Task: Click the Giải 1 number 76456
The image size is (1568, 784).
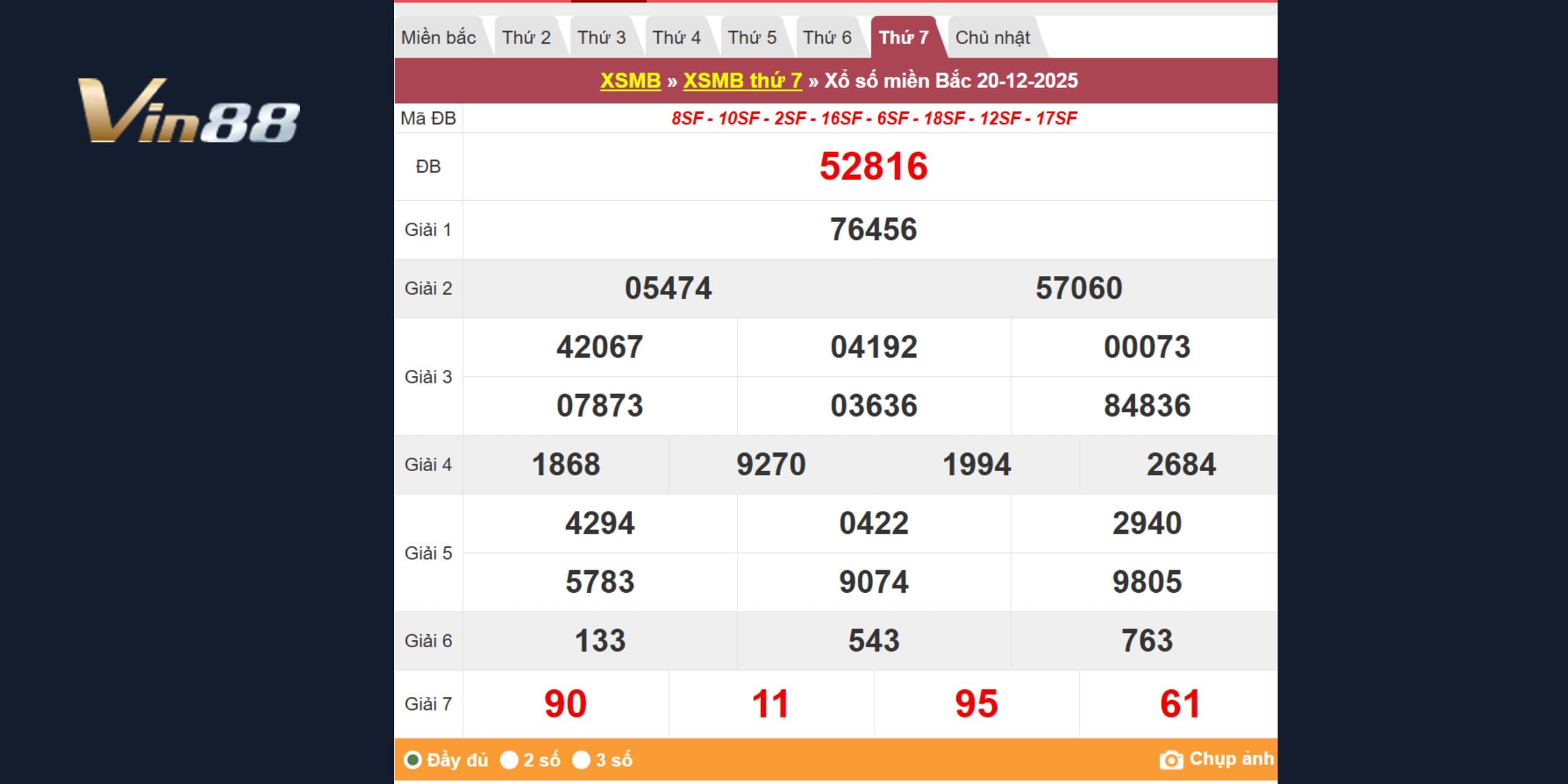Action: (x=873, y=230)
